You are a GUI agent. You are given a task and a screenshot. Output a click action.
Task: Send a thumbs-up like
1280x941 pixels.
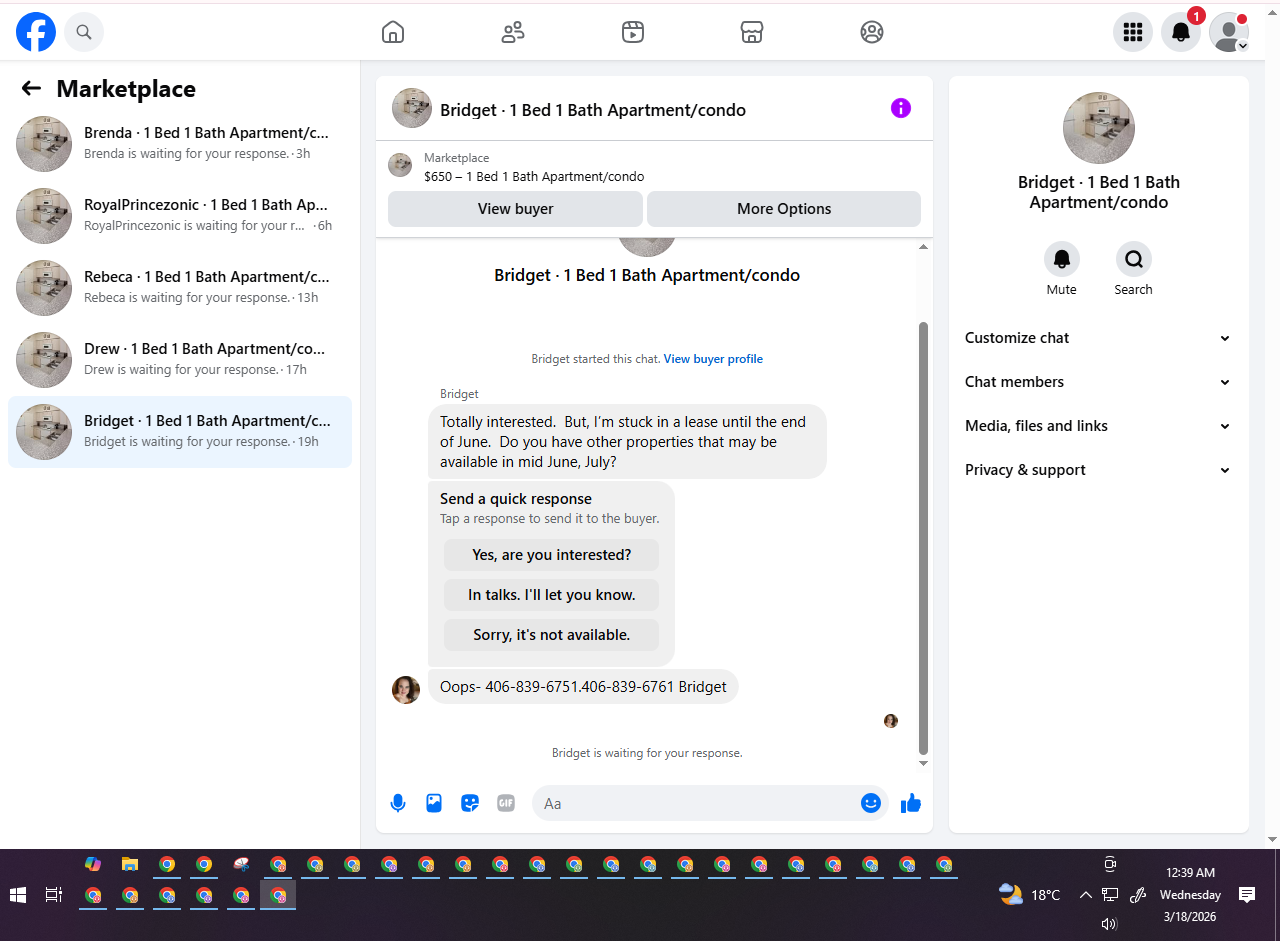(911, 803)
